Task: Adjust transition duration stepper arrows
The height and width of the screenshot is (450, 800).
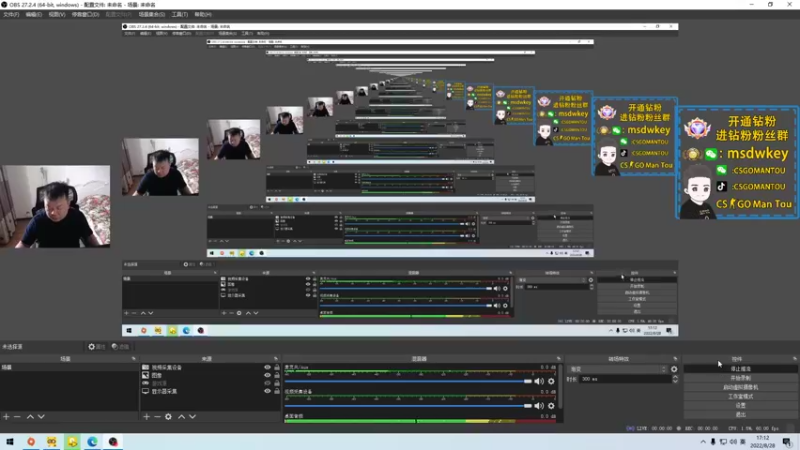Action: 675,379
